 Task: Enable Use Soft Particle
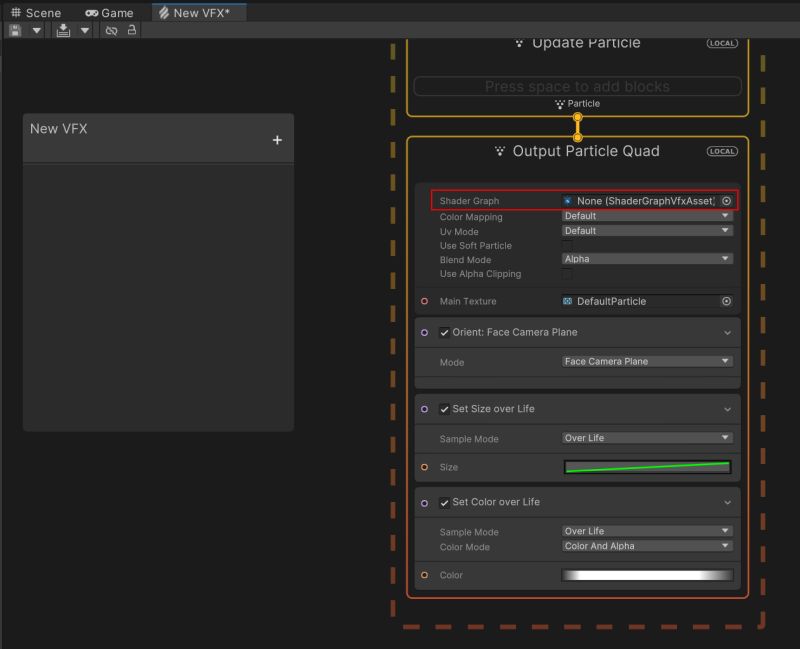[567, 245]
